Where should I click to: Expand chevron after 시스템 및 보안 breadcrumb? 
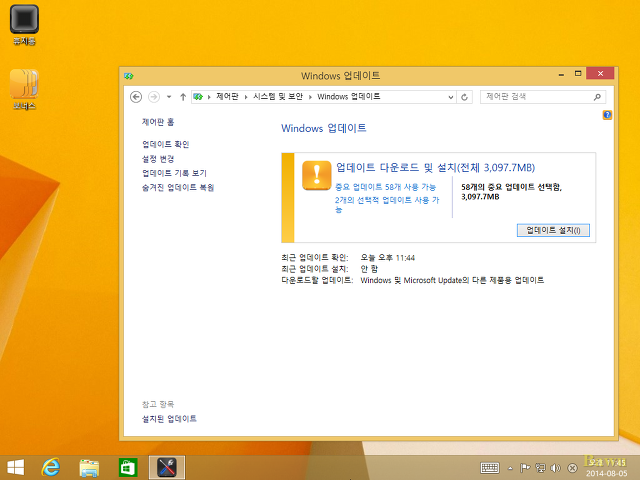point(310,97)
